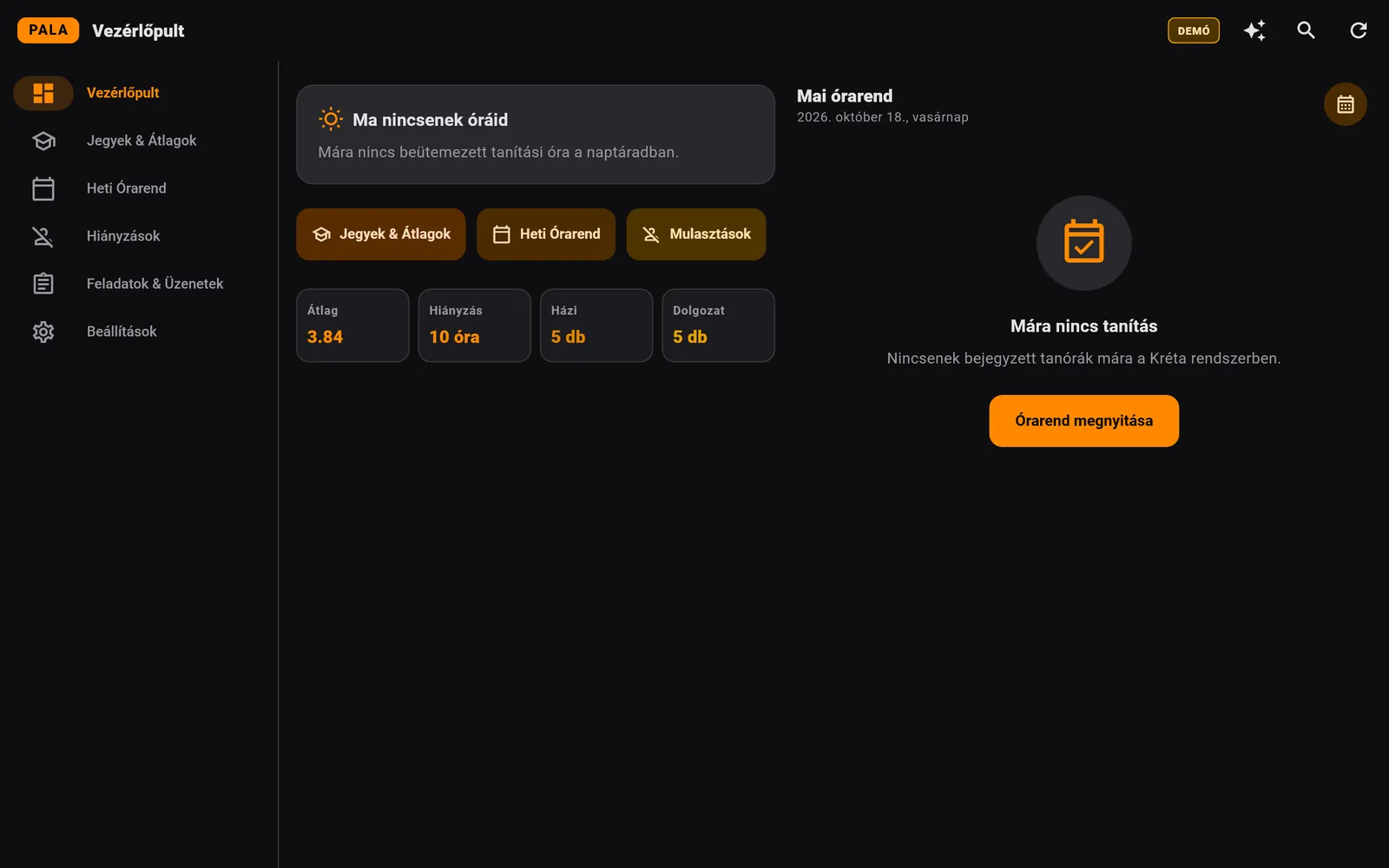Click the graduation cap icon in sidebar
This screenshot has height=868, width=1389.
point(43,141)
